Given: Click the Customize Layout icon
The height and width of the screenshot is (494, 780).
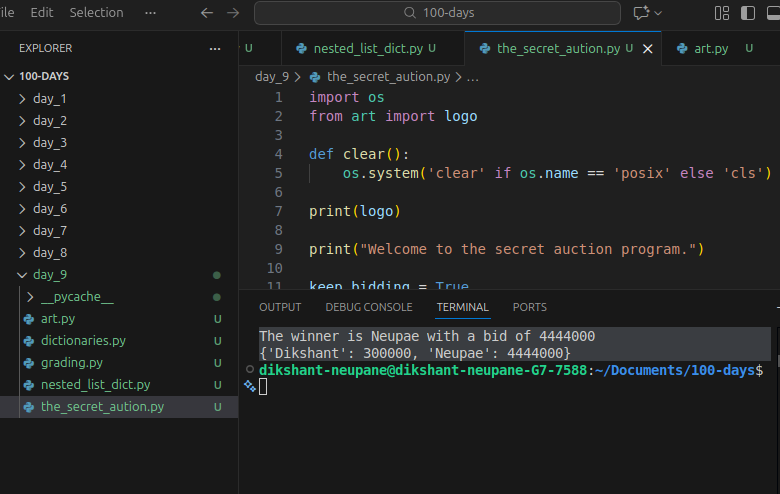Looking at the screenshot, I should (722, 13).
